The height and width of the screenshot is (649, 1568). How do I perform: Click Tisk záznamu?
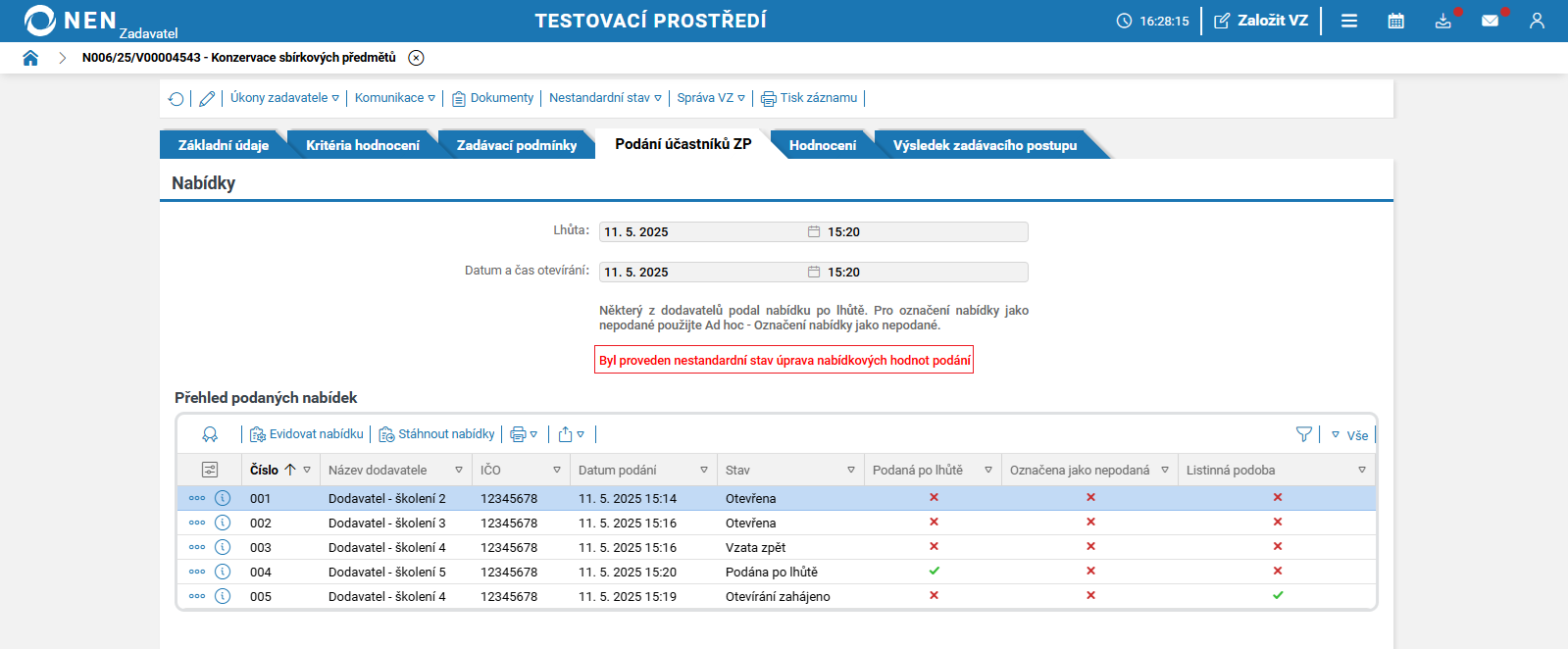(809, 98)
